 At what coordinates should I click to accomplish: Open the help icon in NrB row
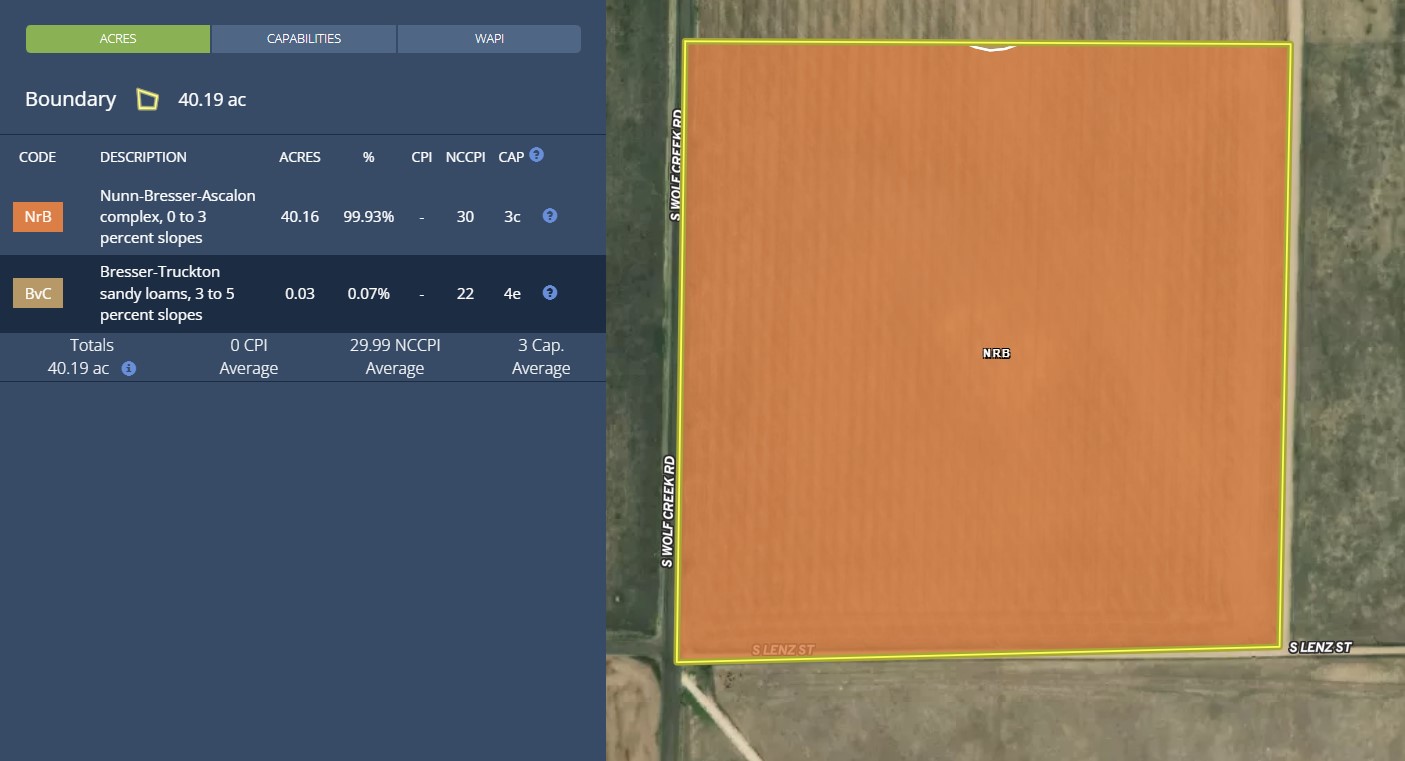pos(549,216)
